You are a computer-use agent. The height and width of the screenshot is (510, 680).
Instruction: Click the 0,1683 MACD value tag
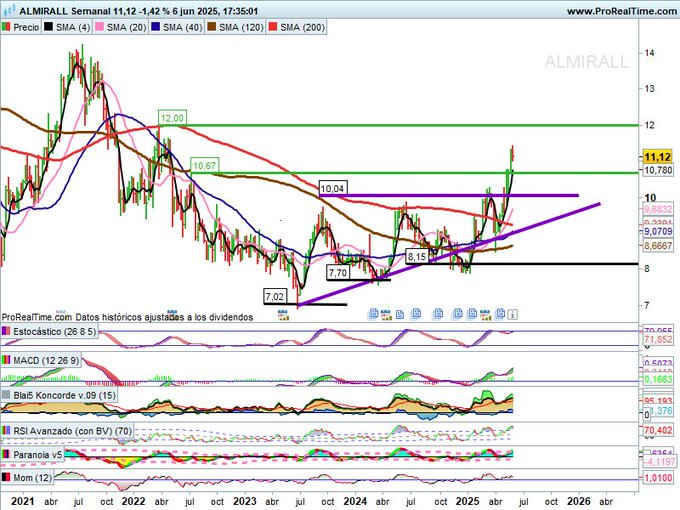(658, 379)
